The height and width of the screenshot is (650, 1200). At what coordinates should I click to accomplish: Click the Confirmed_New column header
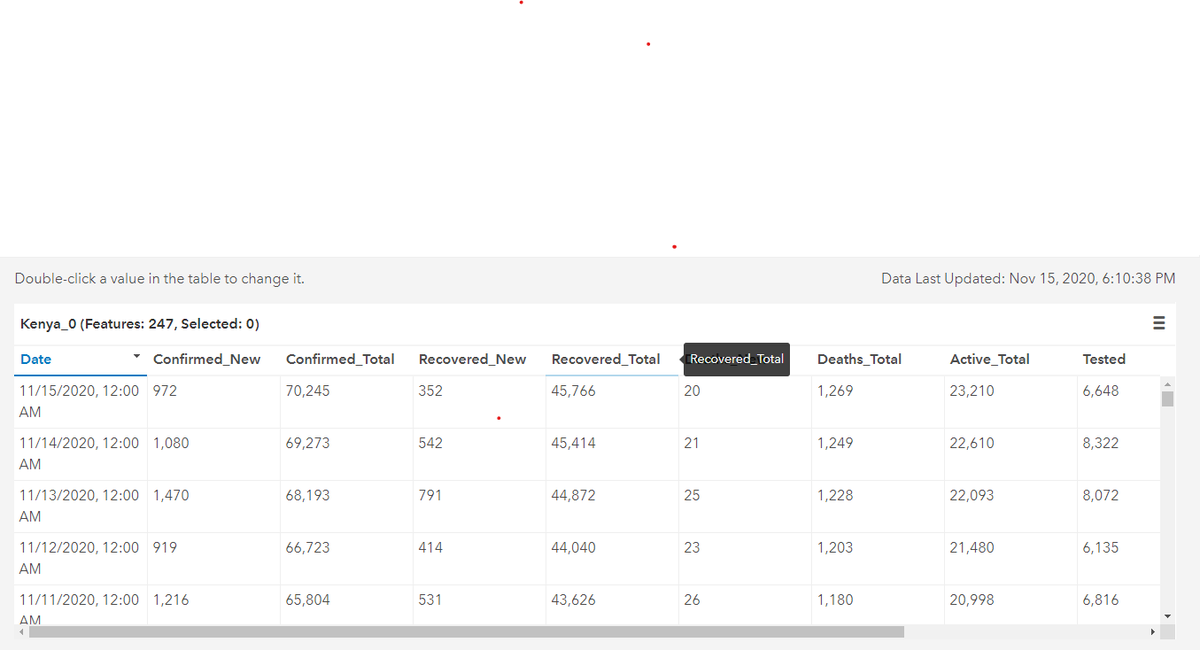click(207, 359)
